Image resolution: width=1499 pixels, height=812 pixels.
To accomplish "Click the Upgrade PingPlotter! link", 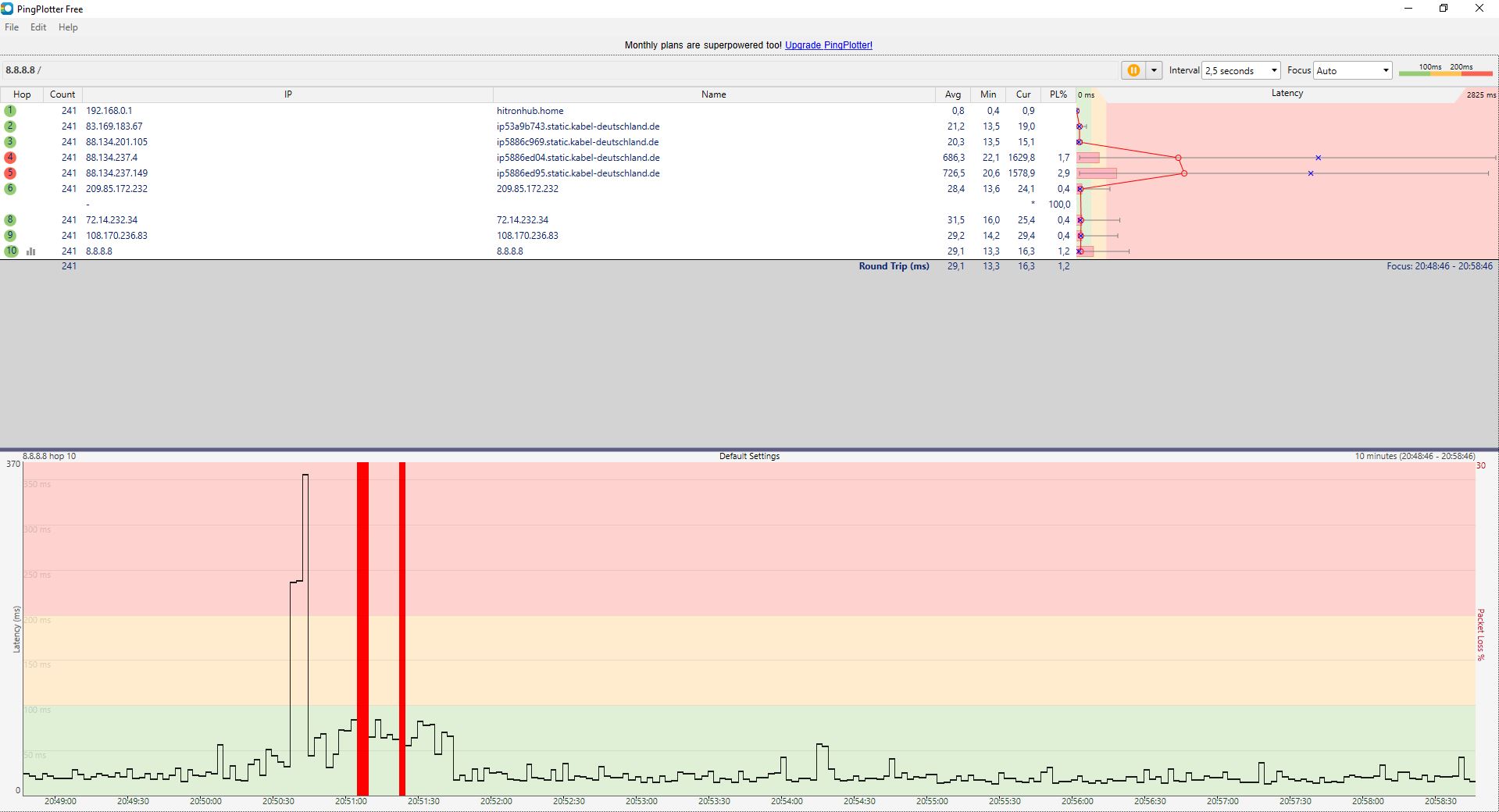I will 828,45.
